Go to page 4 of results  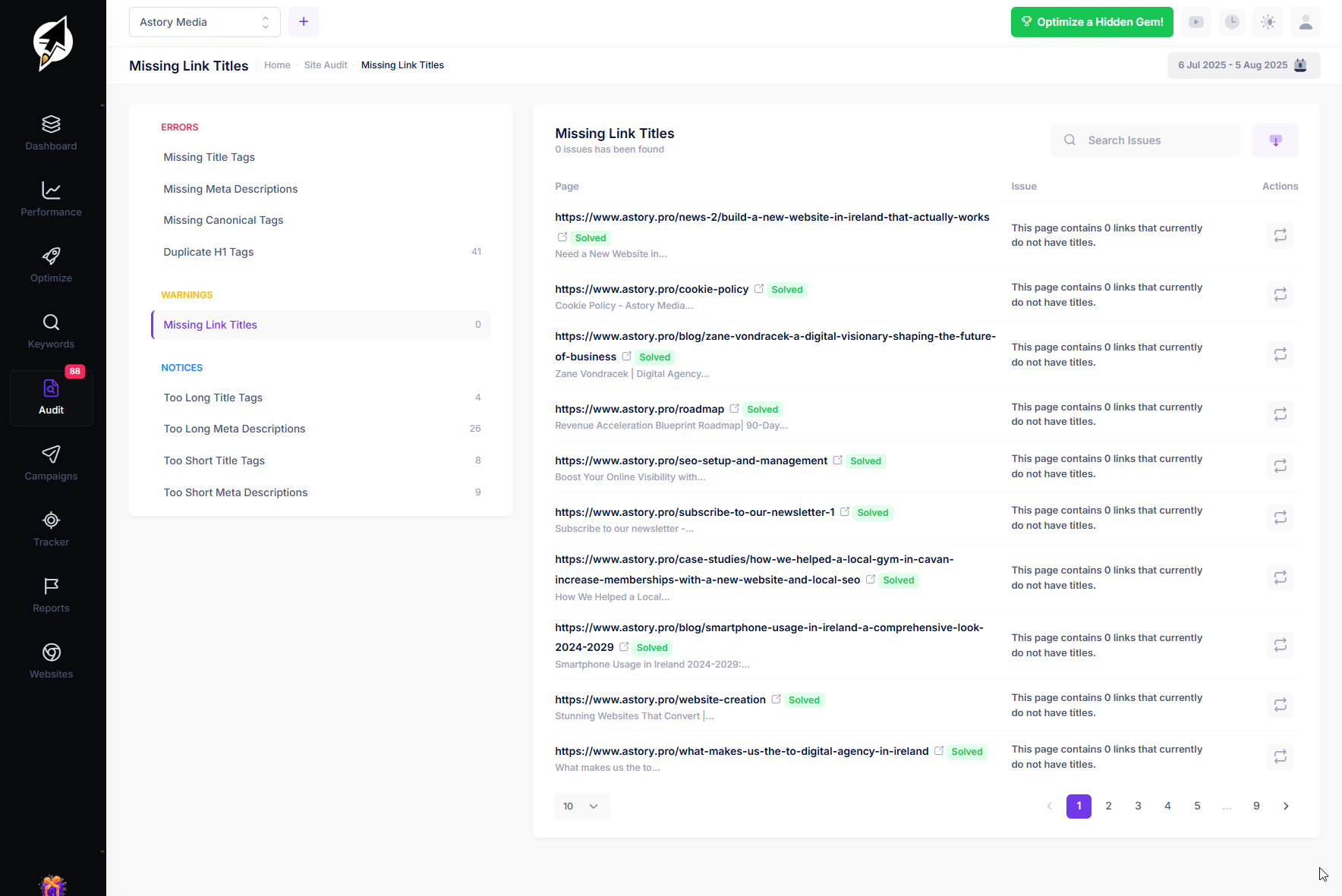(x=1167, y=806)
